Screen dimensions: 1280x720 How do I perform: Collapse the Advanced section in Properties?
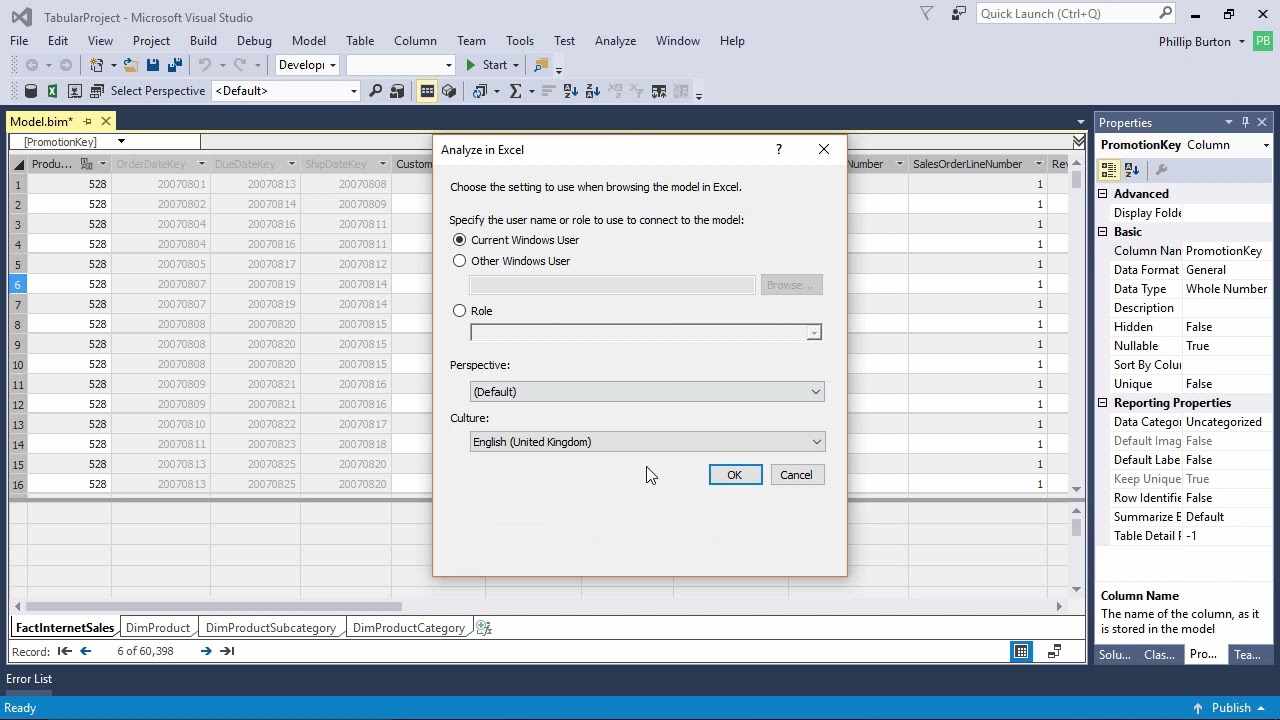[1103, 194]
